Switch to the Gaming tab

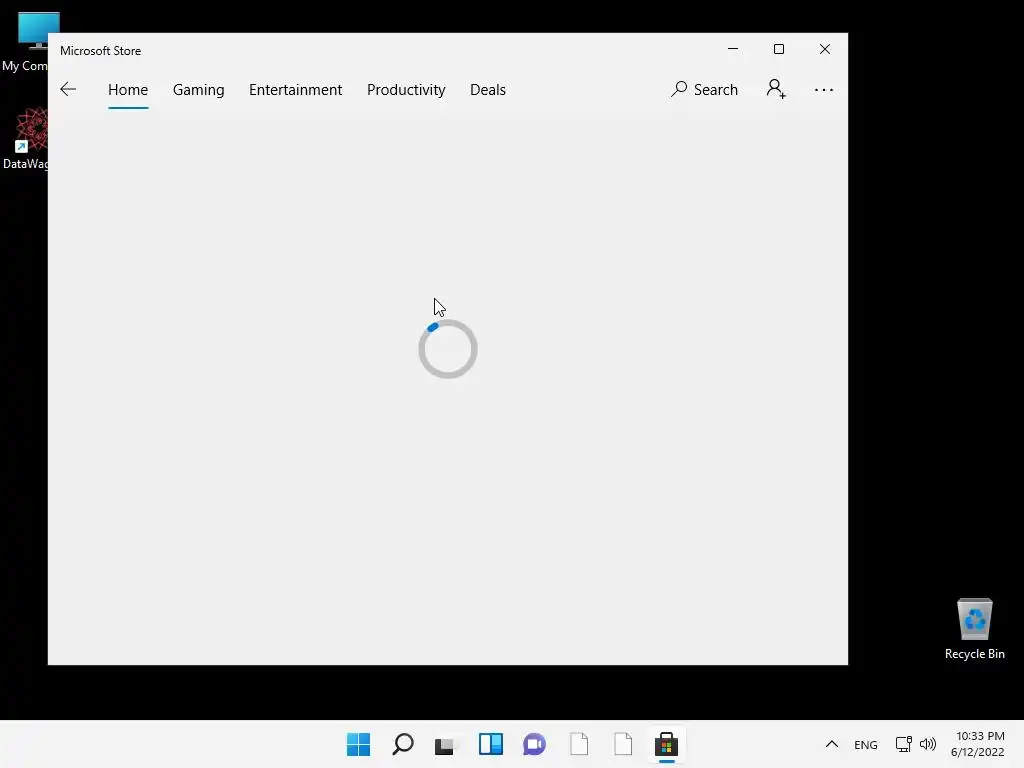[x=199, y=90]
